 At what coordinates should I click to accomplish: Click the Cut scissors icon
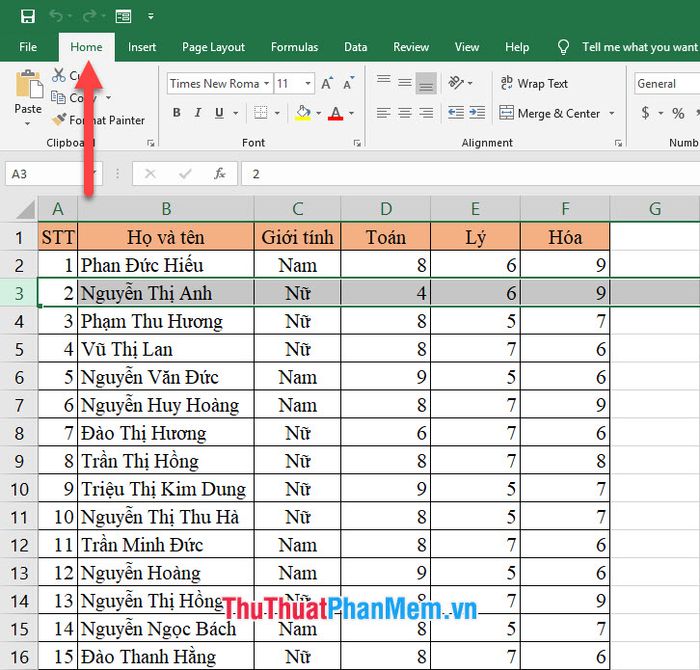tap(58, 75)
